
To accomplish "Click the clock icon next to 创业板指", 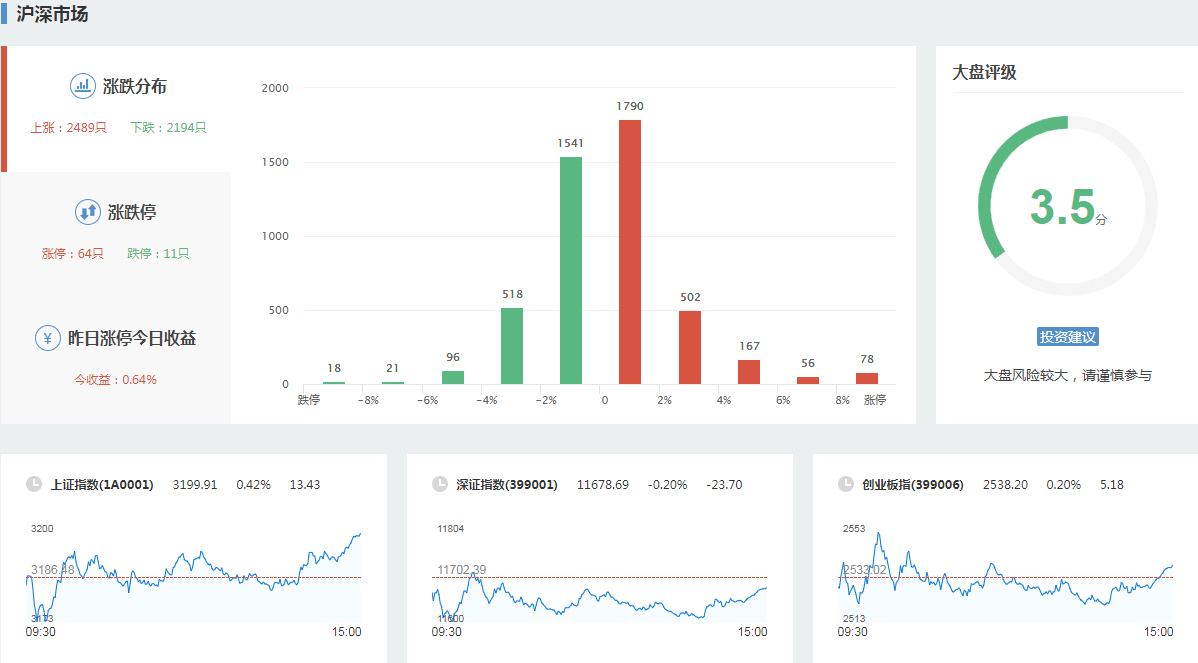I will (x=846, y=485).
